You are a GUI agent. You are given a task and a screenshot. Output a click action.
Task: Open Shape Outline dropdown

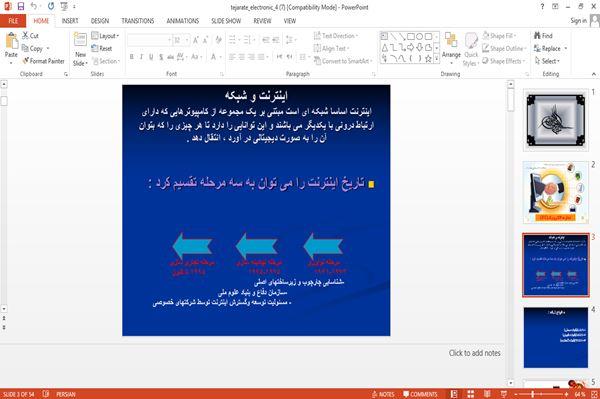(x=504, y=48)
